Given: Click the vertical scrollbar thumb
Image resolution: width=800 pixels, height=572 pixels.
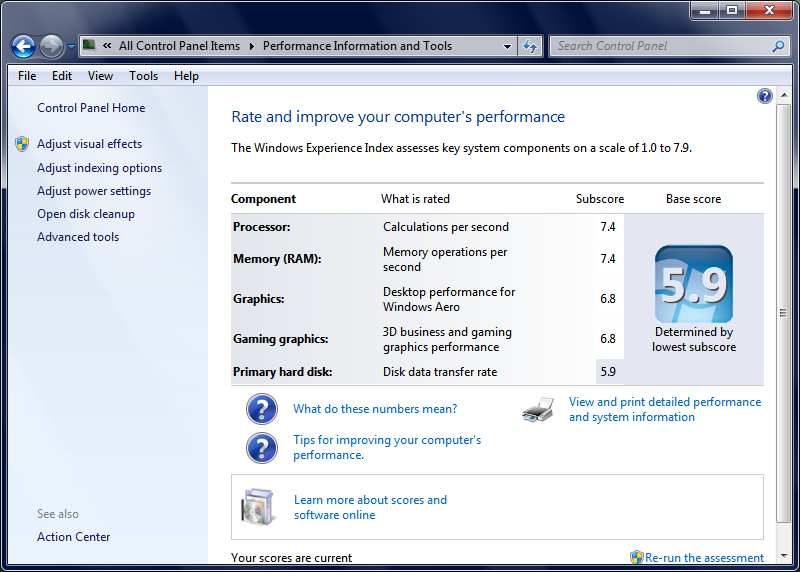Looking at the screenshot, I should tap(783, 313).
